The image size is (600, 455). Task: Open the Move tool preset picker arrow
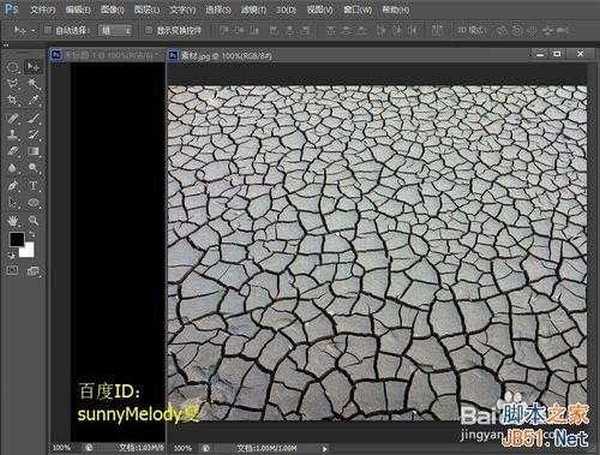click(x=33, y=31)
